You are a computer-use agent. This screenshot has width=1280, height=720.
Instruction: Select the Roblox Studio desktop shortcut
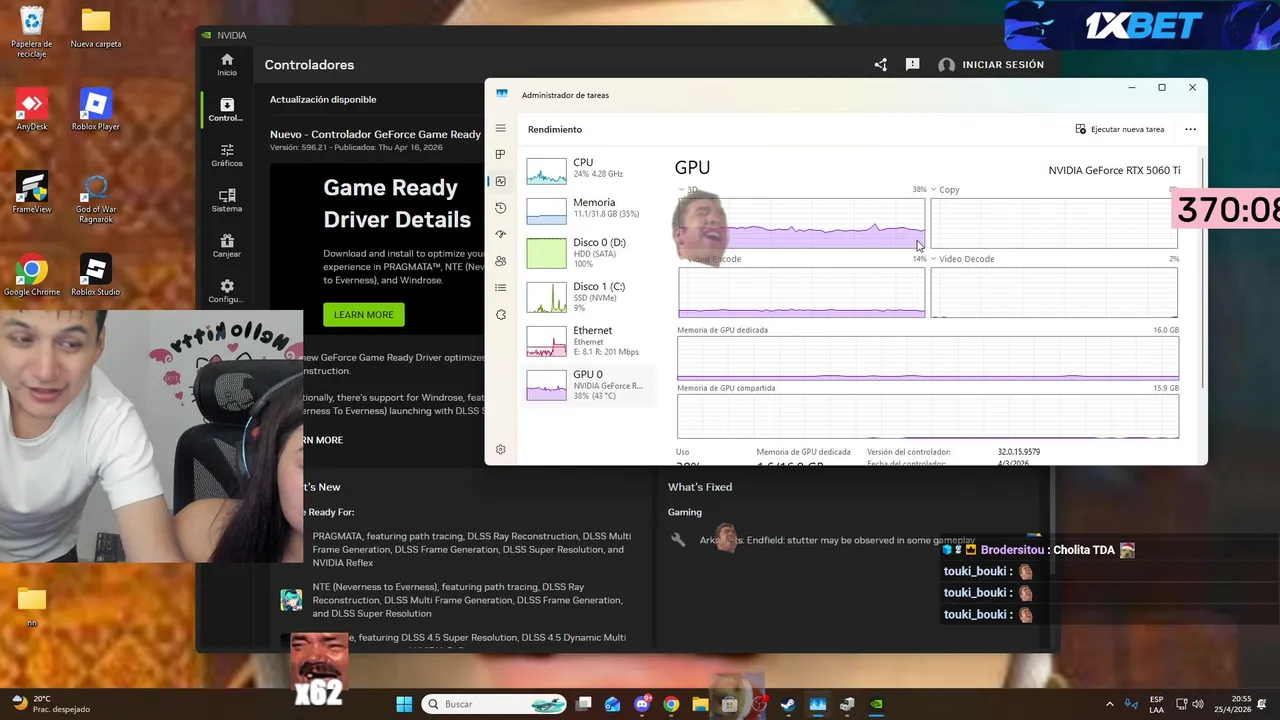96,275
